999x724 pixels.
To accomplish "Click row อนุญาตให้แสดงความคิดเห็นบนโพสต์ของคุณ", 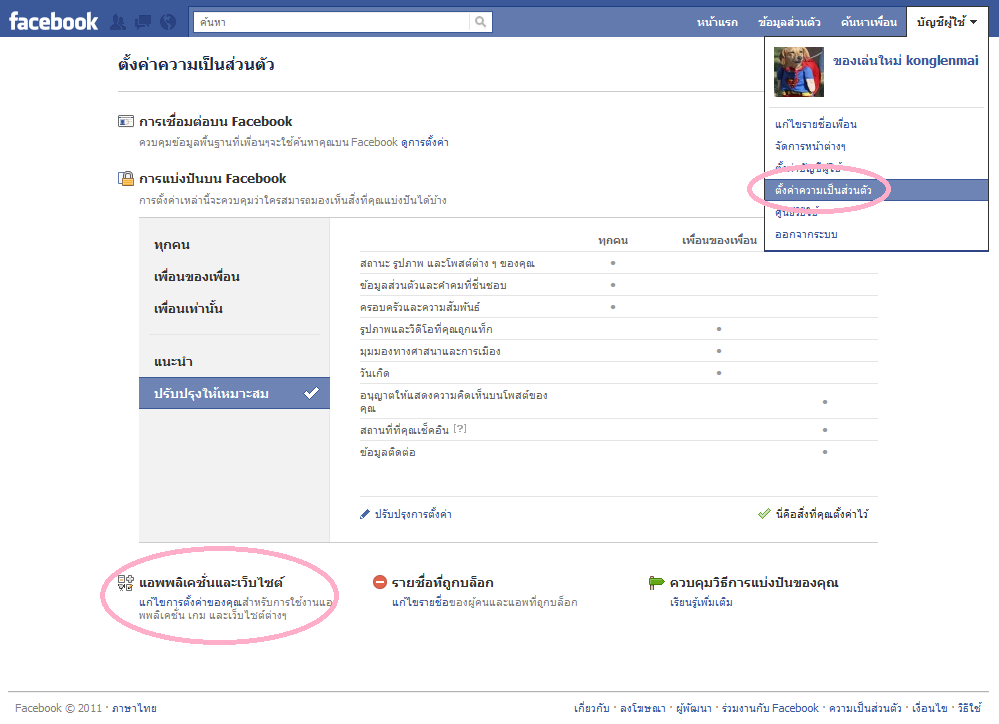I will point(619,402).
